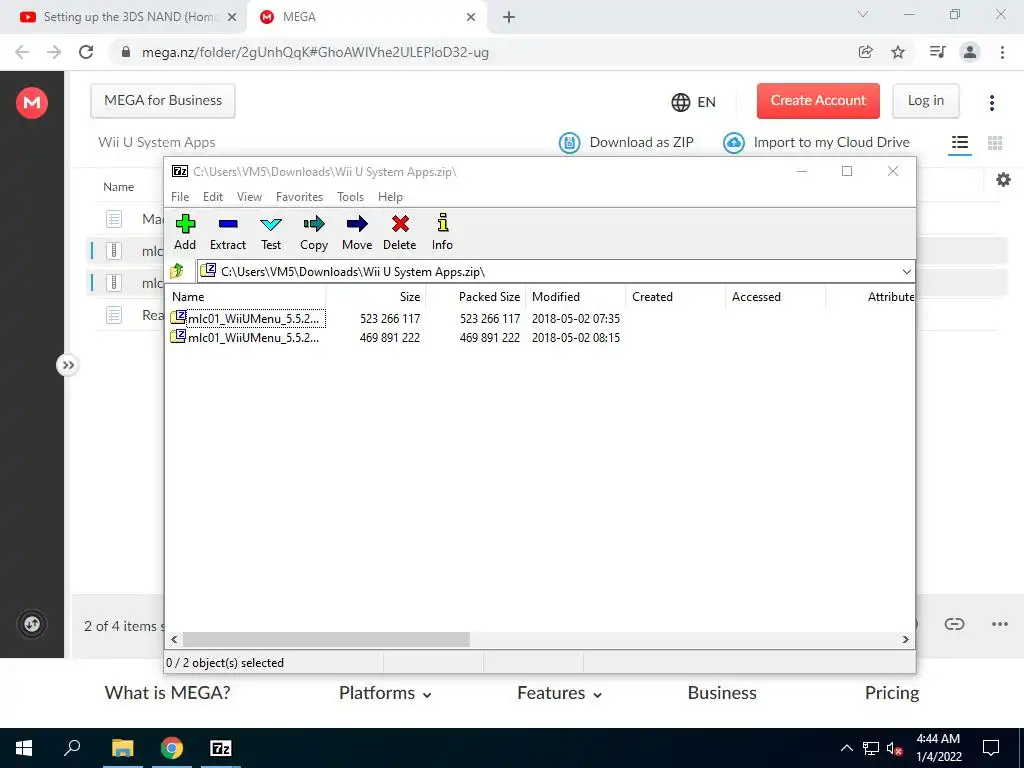Go up one folder level in 7-Zip
Screen dimensions: 1024x768
[177, 271]
